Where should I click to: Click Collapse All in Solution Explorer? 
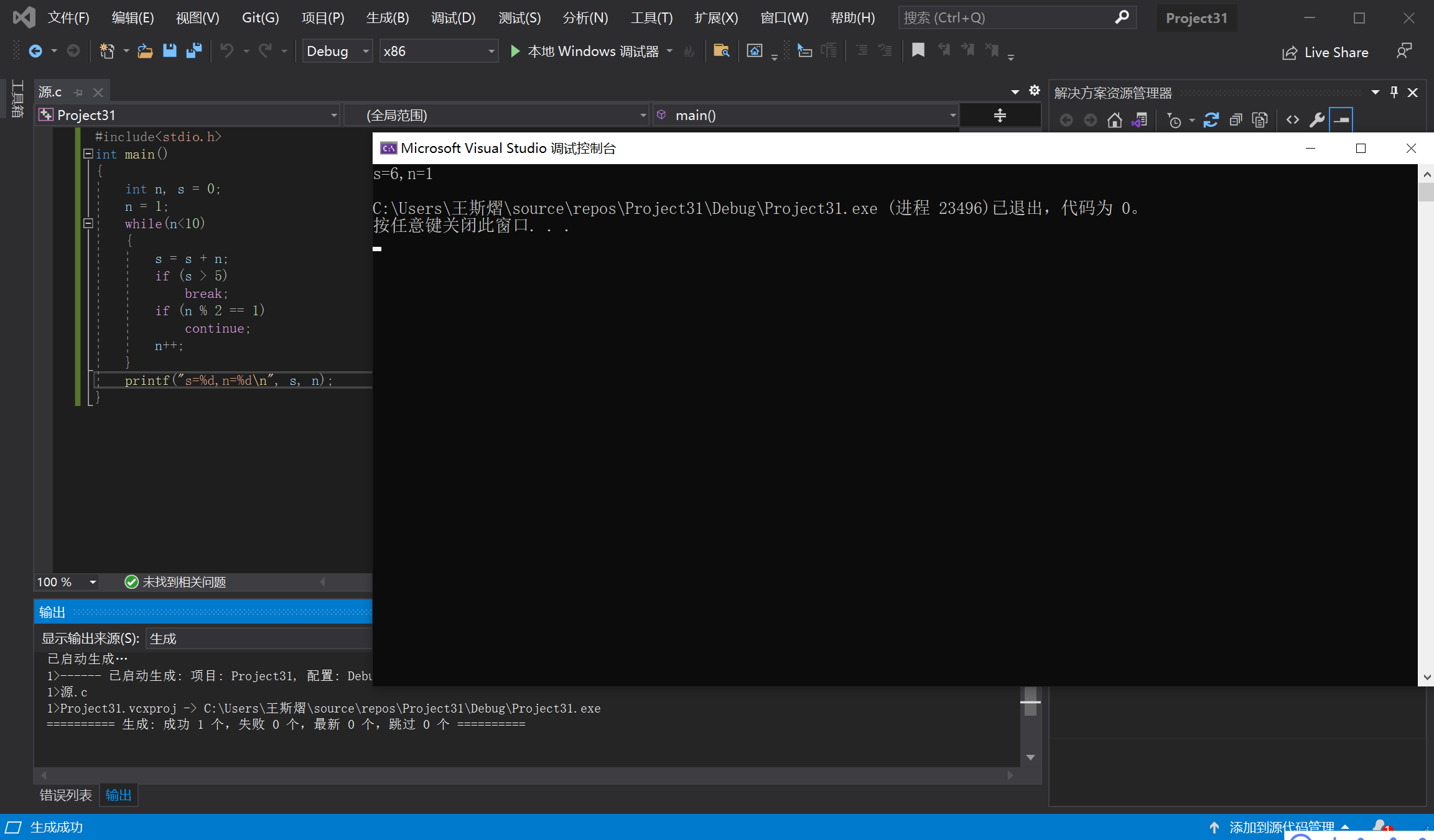(1236, 120)
